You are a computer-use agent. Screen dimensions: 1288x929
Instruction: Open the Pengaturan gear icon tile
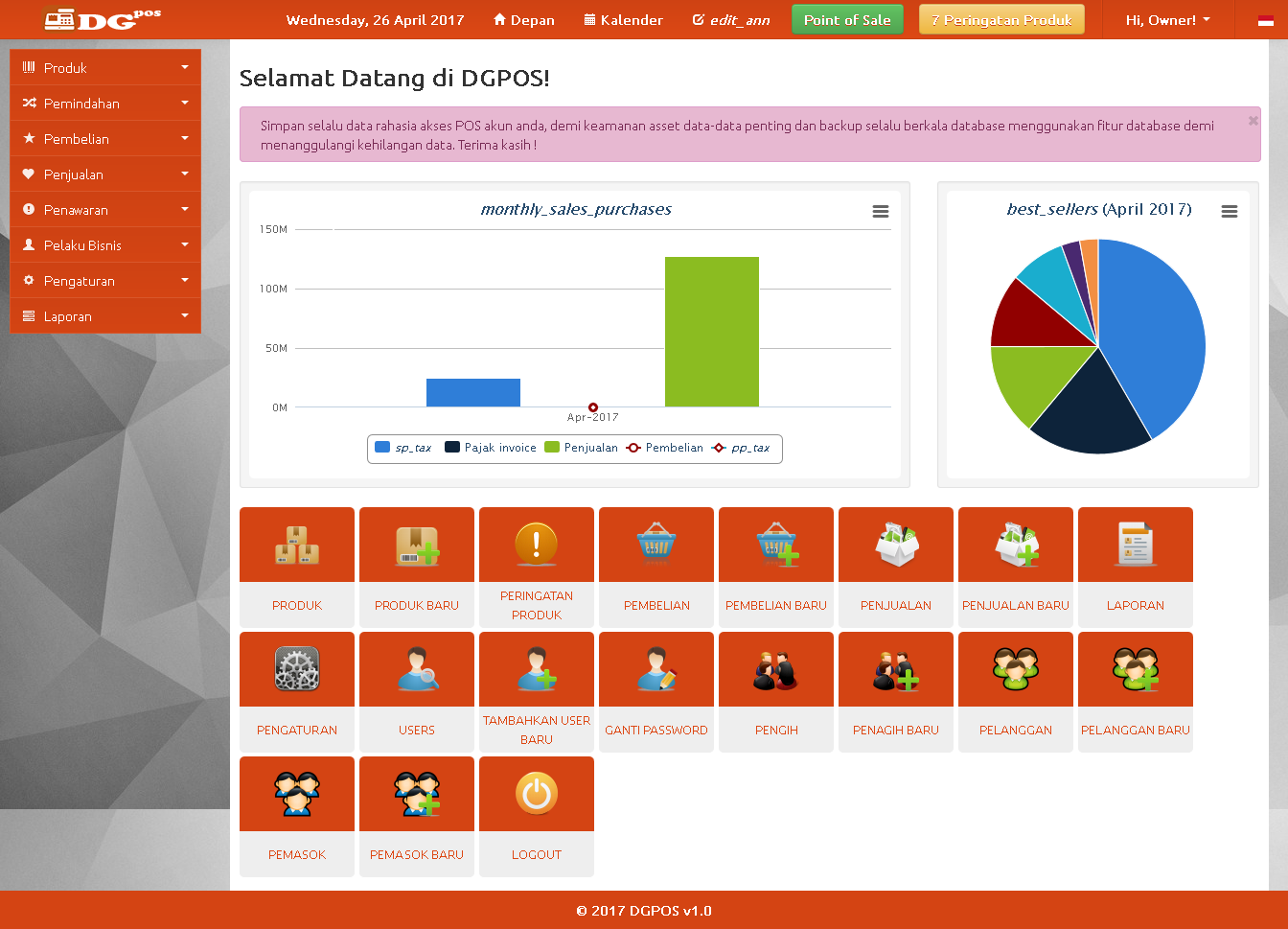[297, 669]
